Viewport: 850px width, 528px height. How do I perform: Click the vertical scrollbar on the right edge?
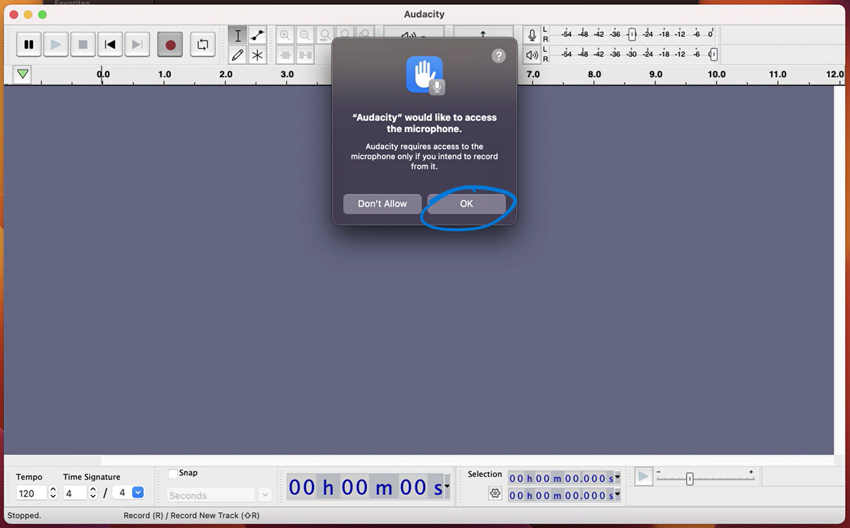pos(839,270)
